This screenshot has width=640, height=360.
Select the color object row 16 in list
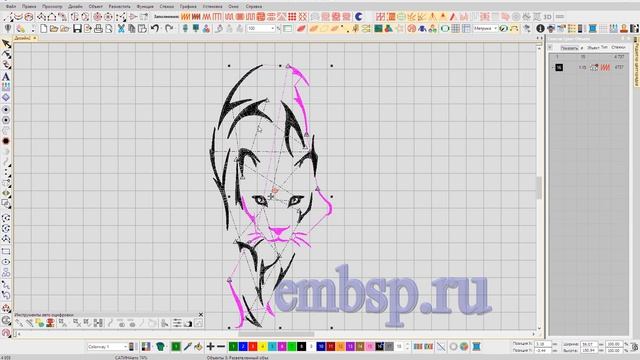589,67
